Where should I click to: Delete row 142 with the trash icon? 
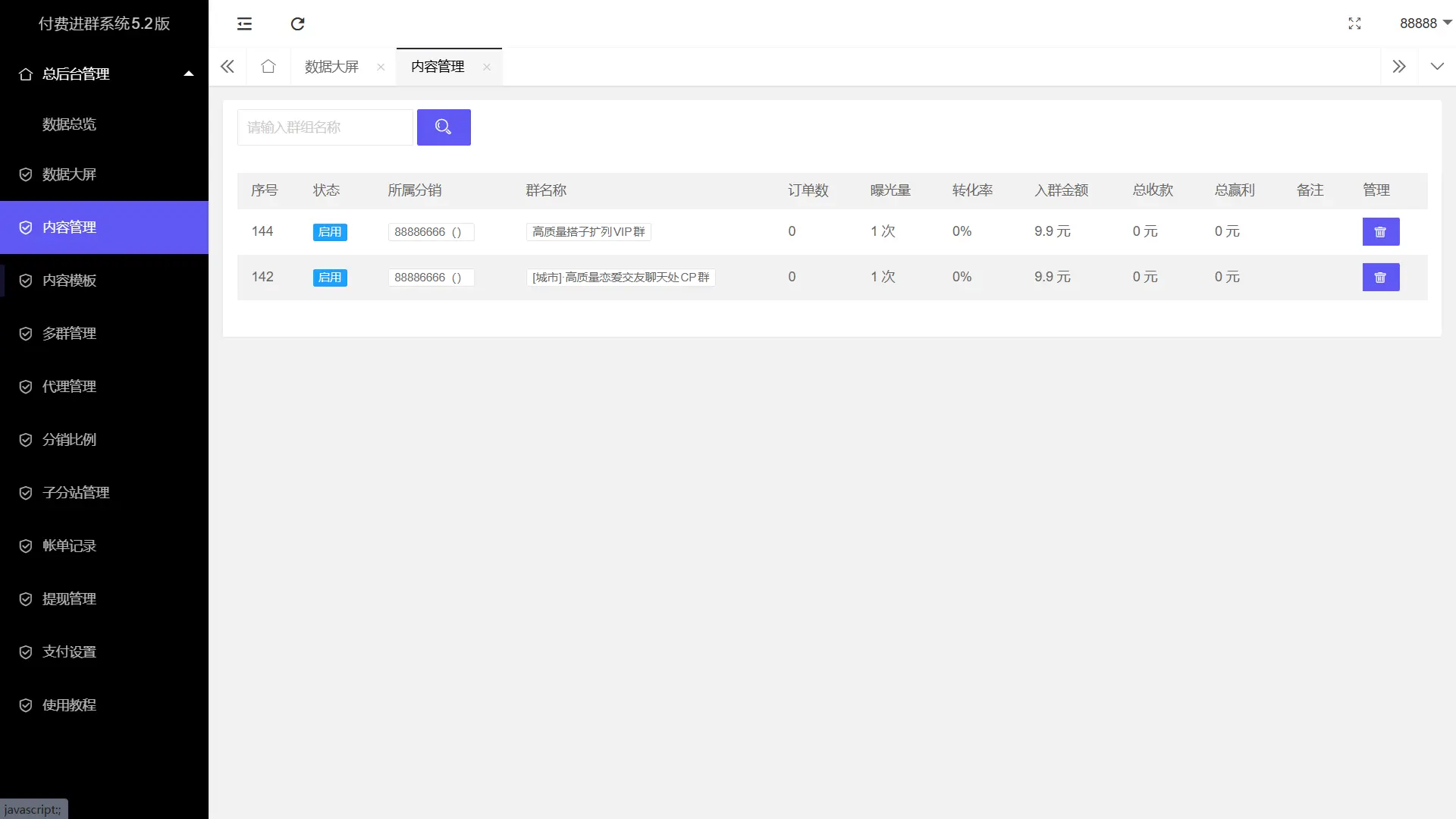click(1380, 278)
